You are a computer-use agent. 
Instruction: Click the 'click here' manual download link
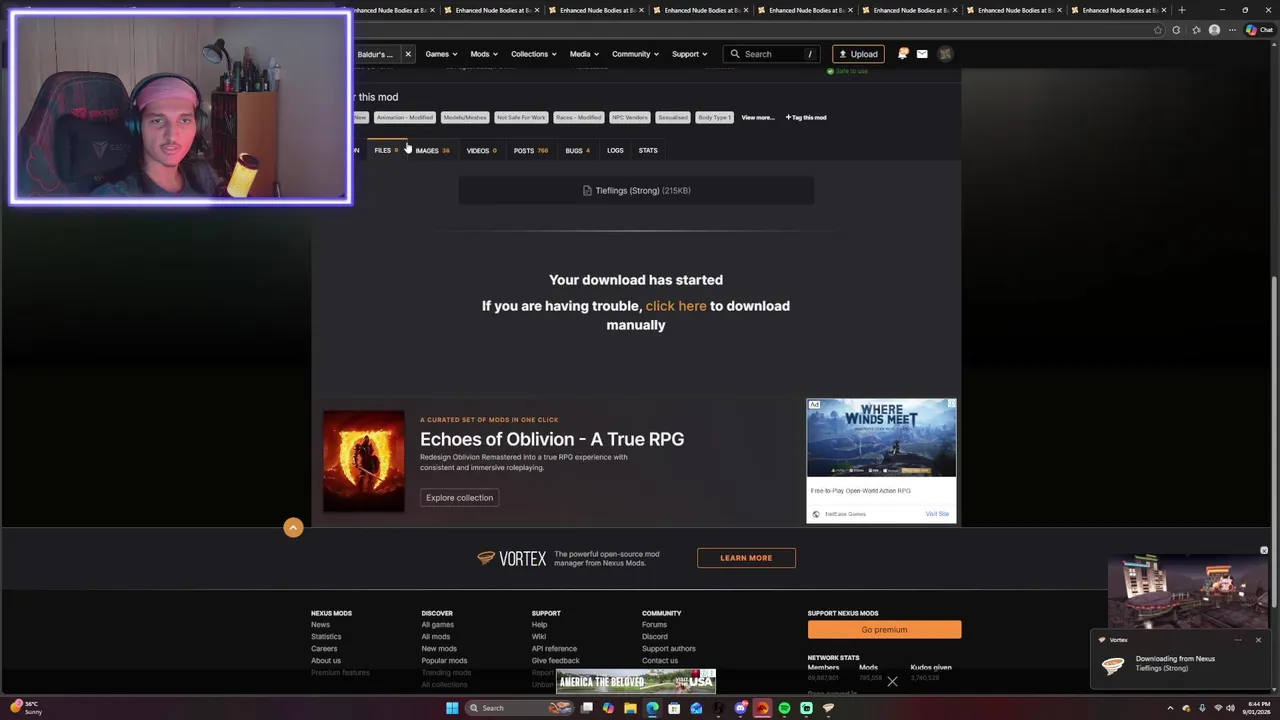tap(676, 306)
